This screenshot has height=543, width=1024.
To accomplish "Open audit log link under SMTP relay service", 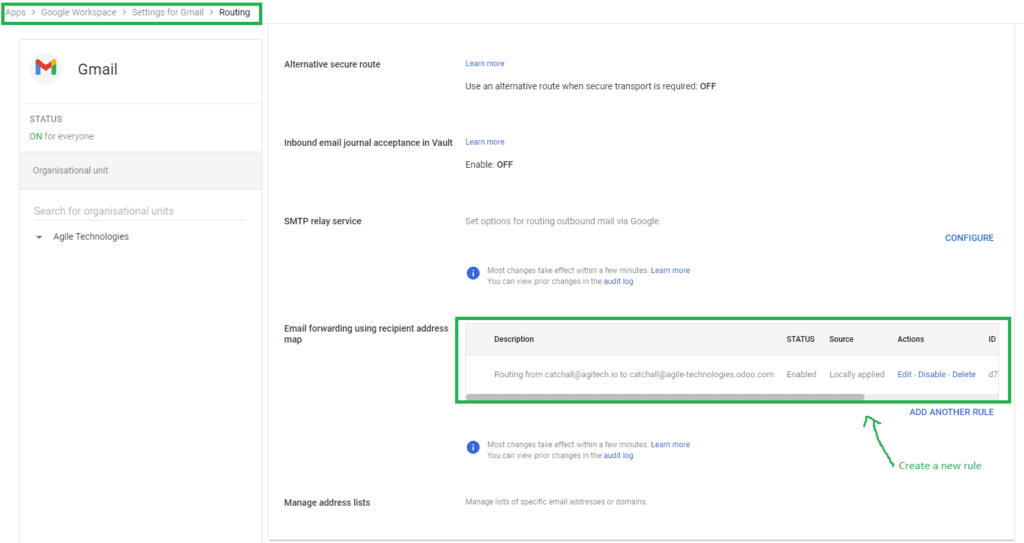I will click(x=618, y=281).
